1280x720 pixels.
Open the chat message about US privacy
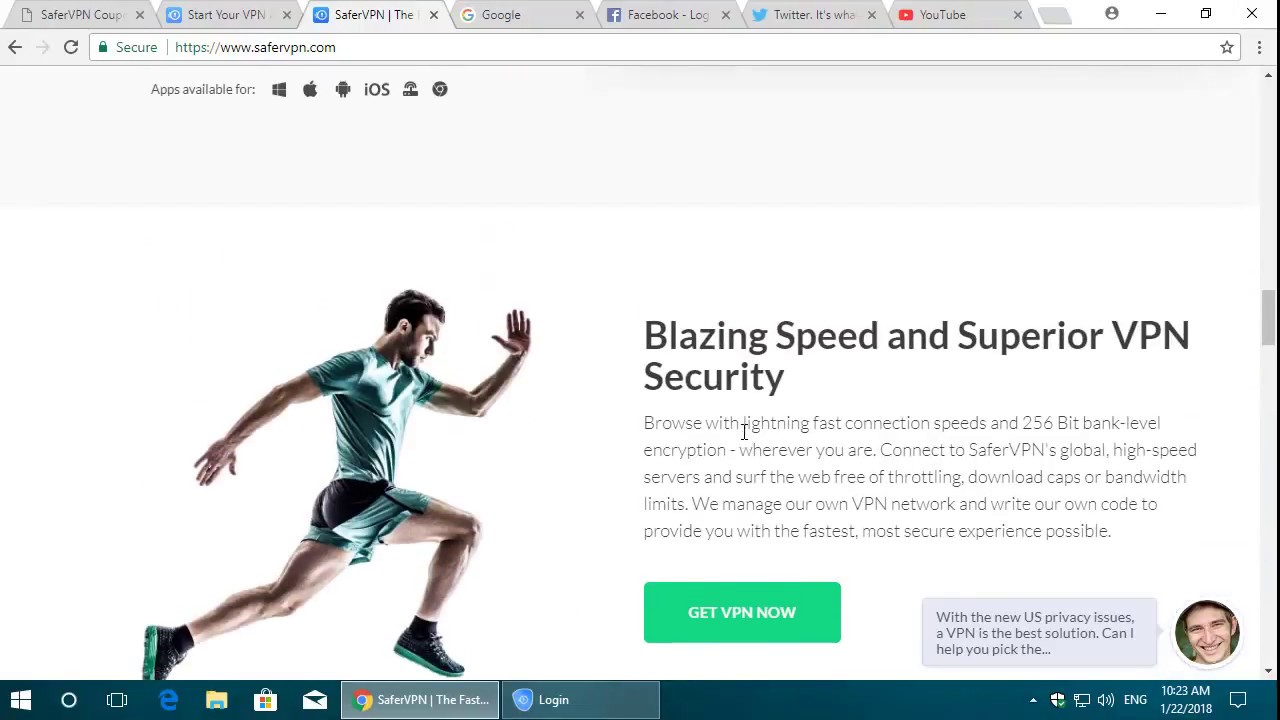point(1039,633)
